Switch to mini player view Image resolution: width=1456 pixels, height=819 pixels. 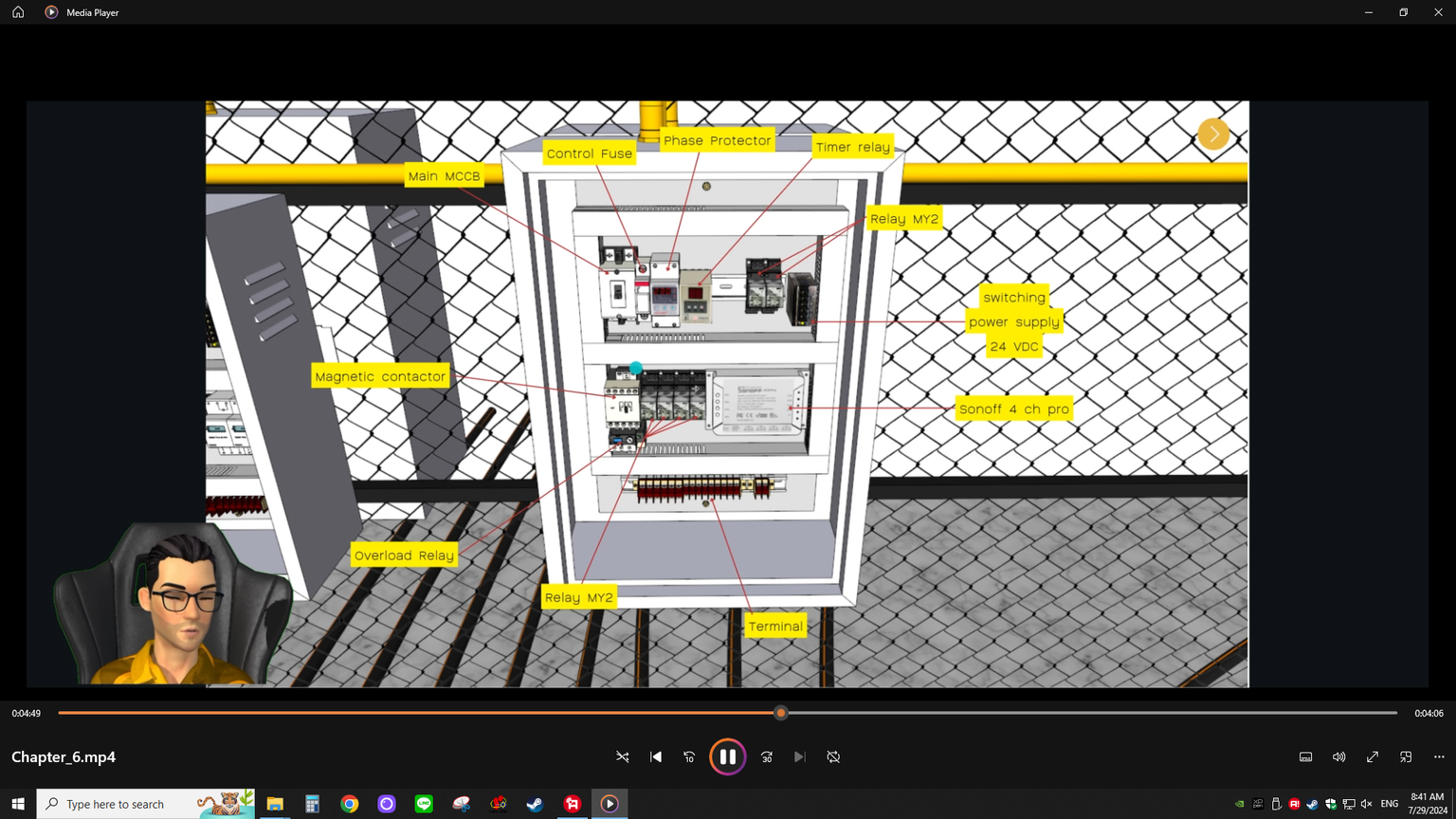click(x=1406, y=756)
